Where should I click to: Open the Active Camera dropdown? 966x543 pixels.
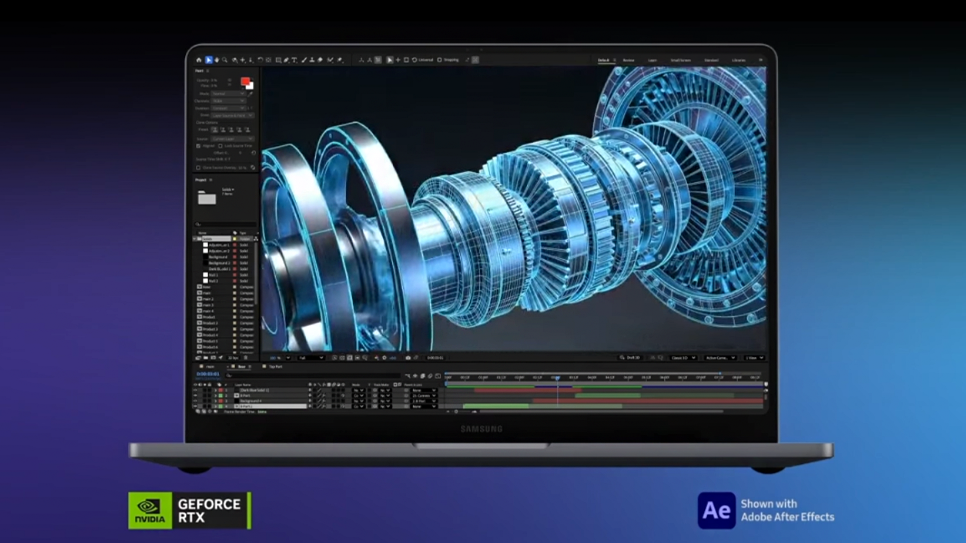click(x=720, y=357)
